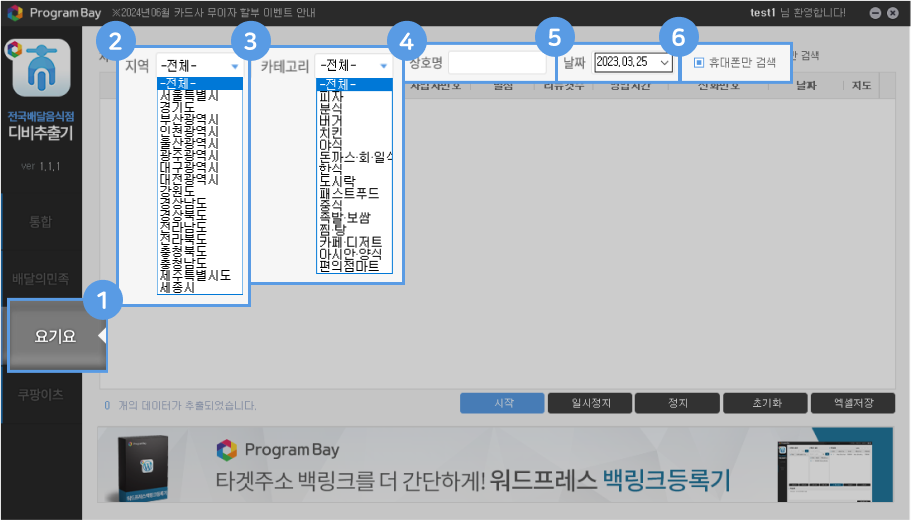Enable the 휴대폰만 검색 checkbox
The image size is (911, 520).
(x=699, y=62)
